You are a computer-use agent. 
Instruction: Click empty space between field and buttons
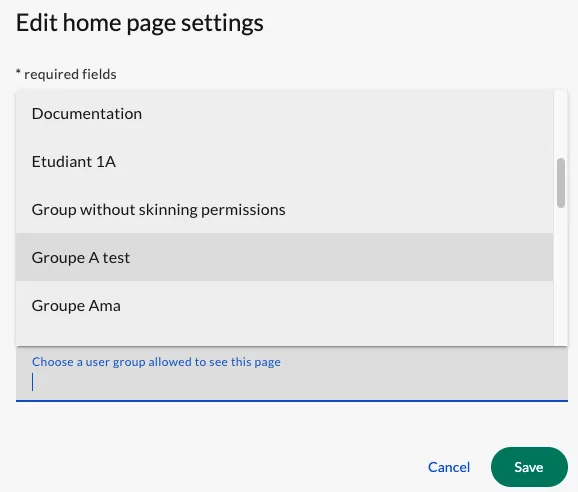pos(292,424)
